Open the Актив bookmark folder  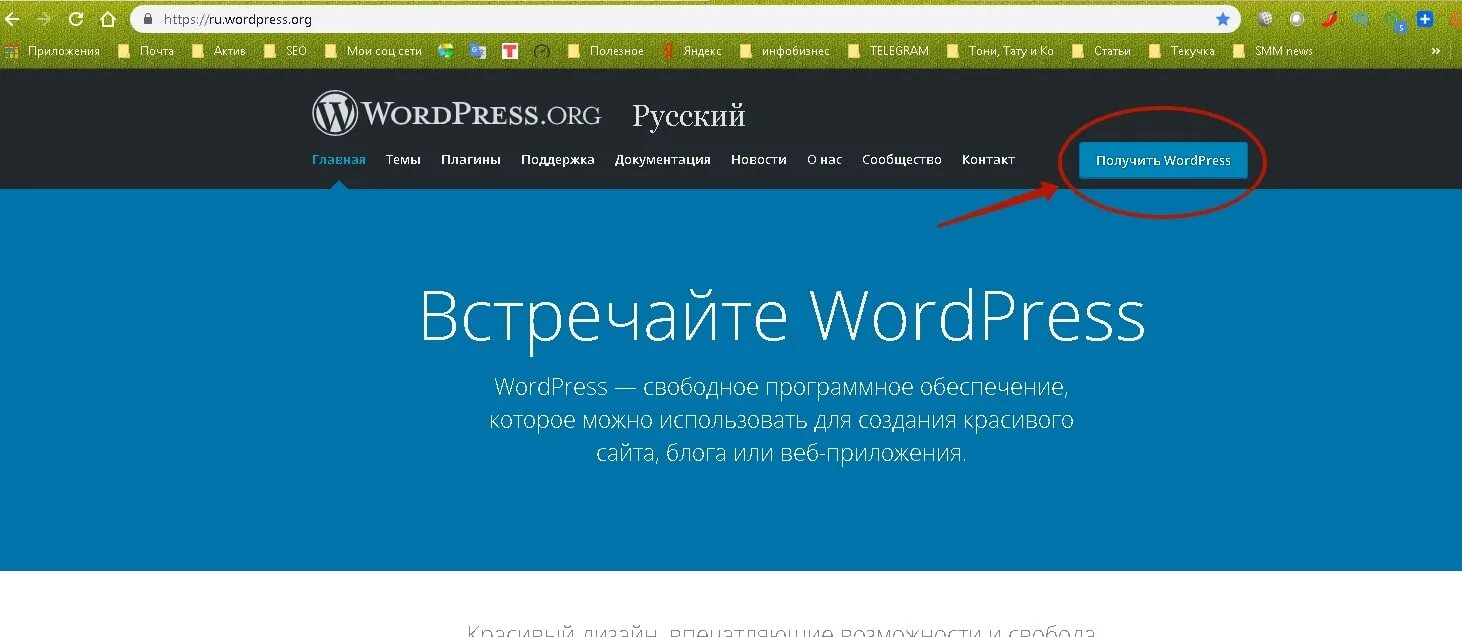(218, 51)
